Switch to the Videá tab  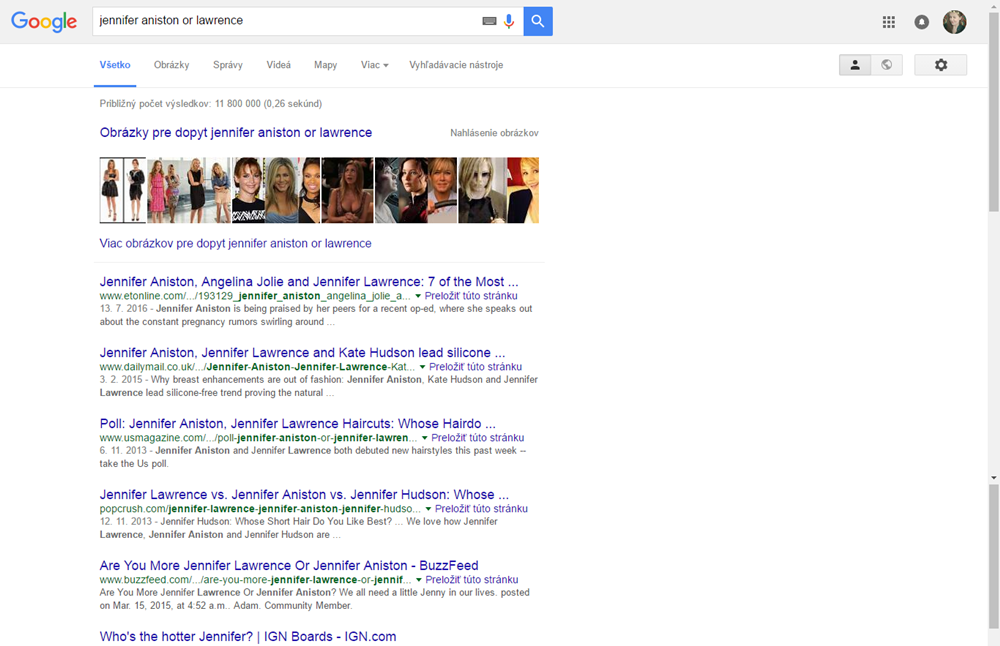pos(279,65)
